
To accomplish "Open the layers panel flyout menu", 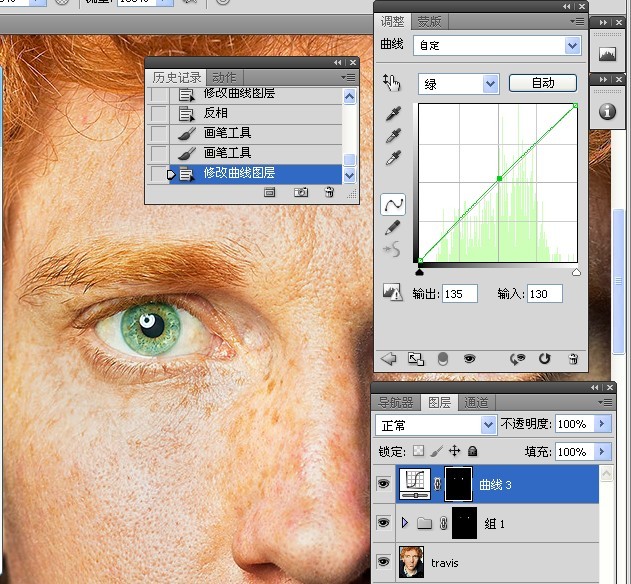I will click(605, 402).
